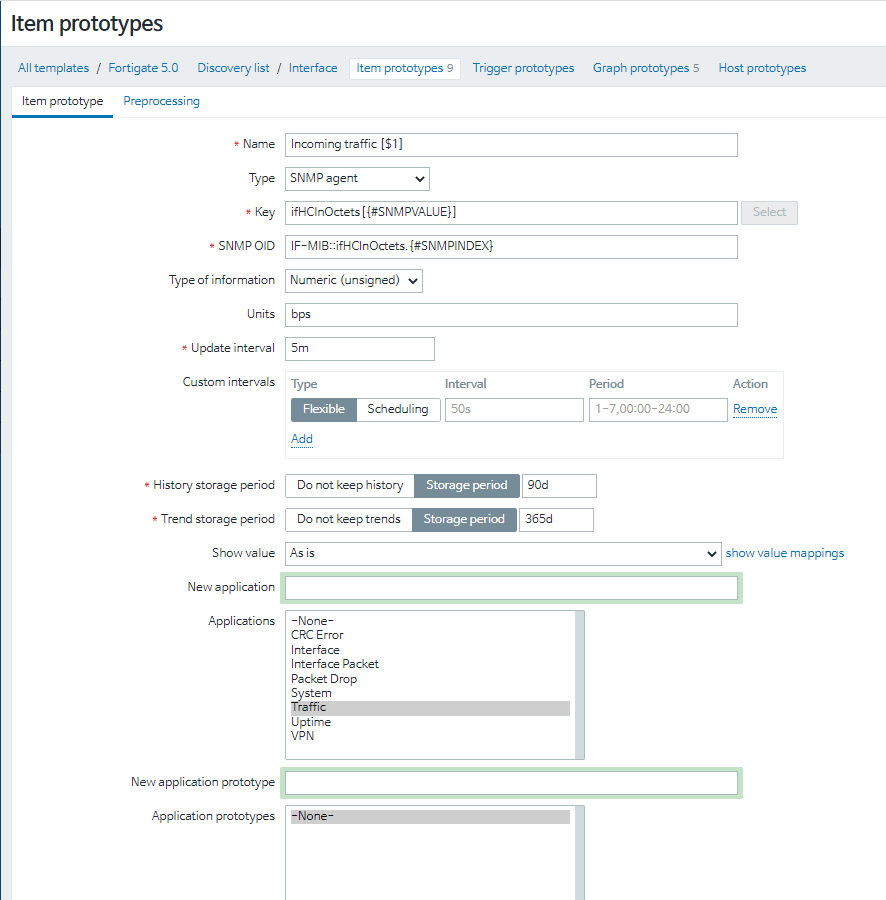Click the Units input field
886x900 pixels.
coord(511,314)
